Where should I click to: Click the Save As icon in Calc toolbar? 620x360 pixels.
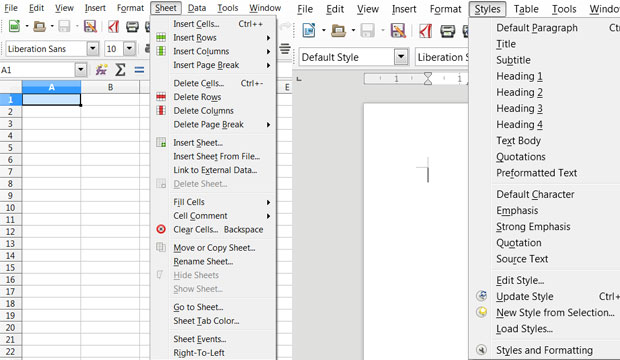pos(90,27)
